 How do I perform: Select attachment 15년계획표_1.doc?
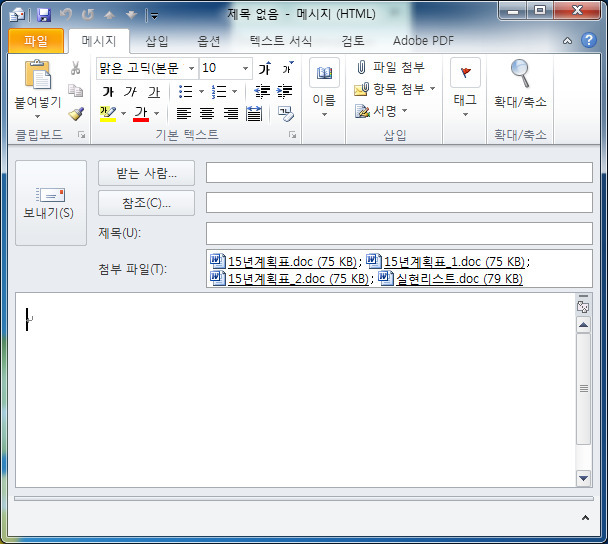pos(446,262)
